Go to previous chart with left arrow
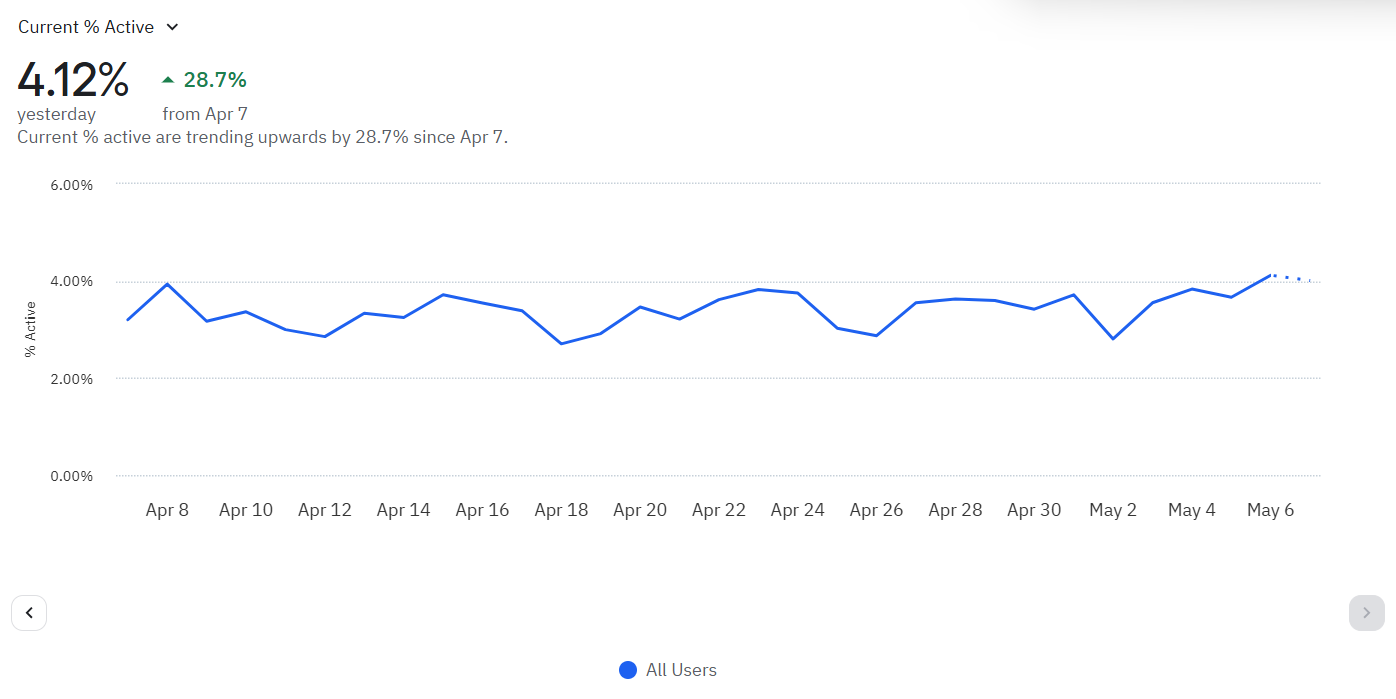Screen dimensions: 1396x699 click(x=29, y=613)
